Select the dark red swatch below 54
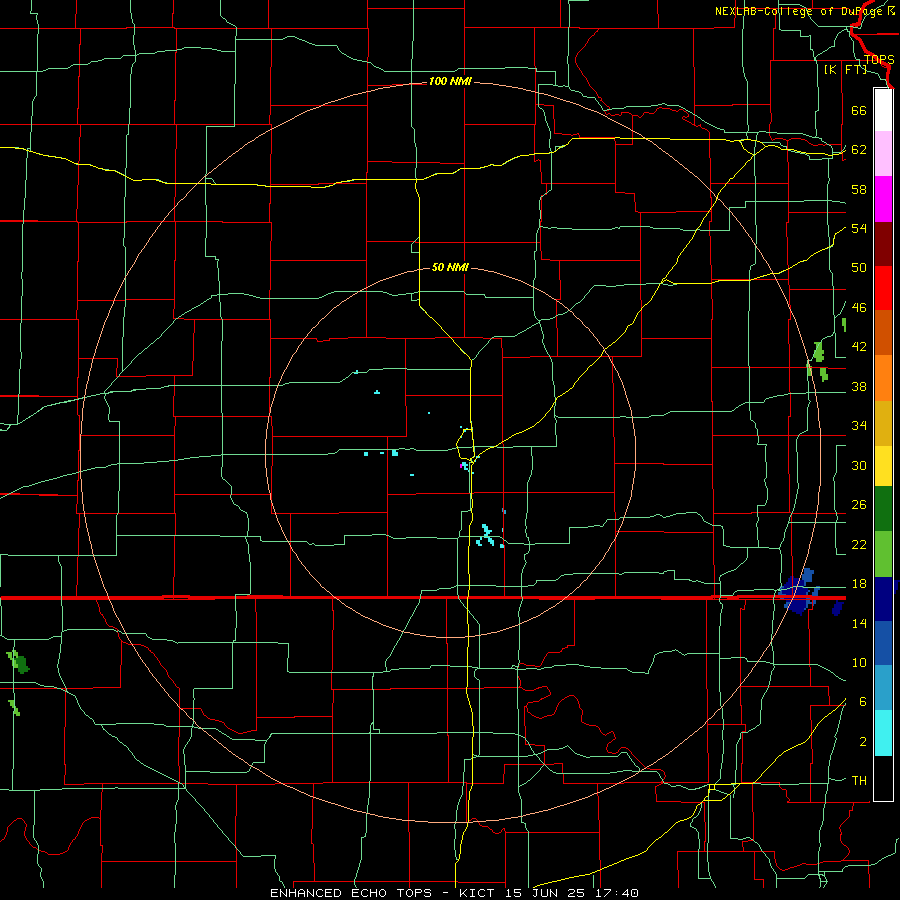Viewport: 900px width, 900px height. (883, 244)
